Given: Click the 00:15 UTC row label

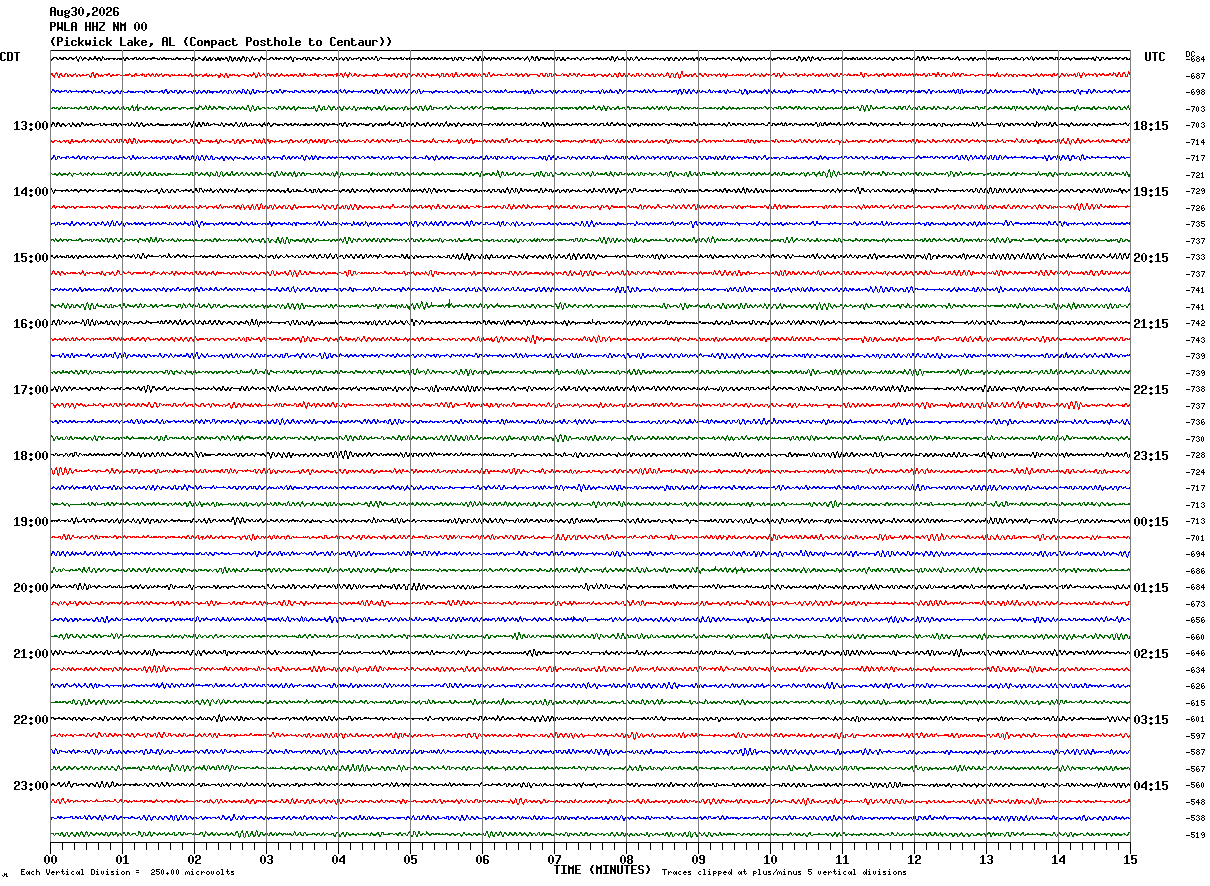Looking at the screenshot, I should tap(1151, 522).
